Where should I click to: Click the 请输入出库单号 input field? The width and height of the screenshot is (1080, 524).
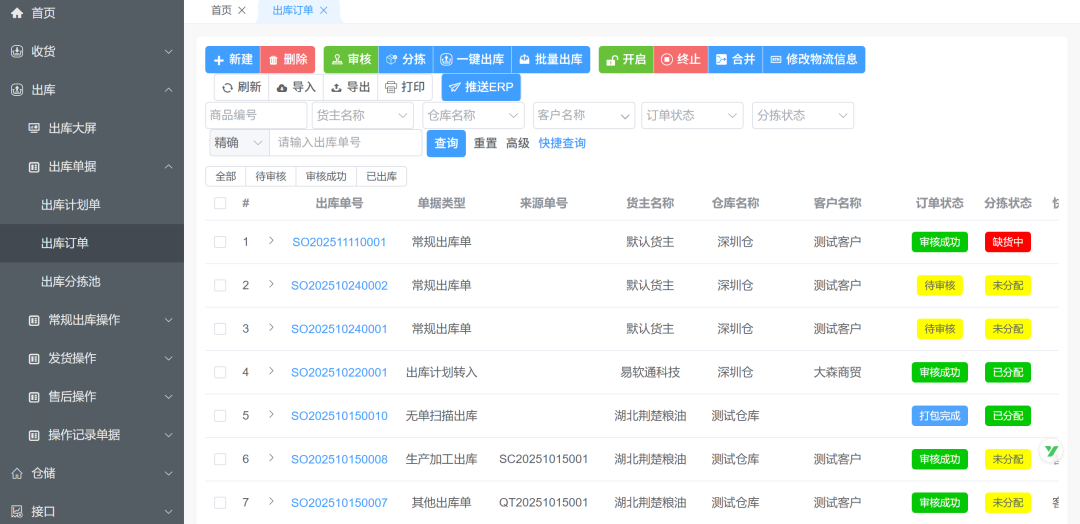pos(345,144)
